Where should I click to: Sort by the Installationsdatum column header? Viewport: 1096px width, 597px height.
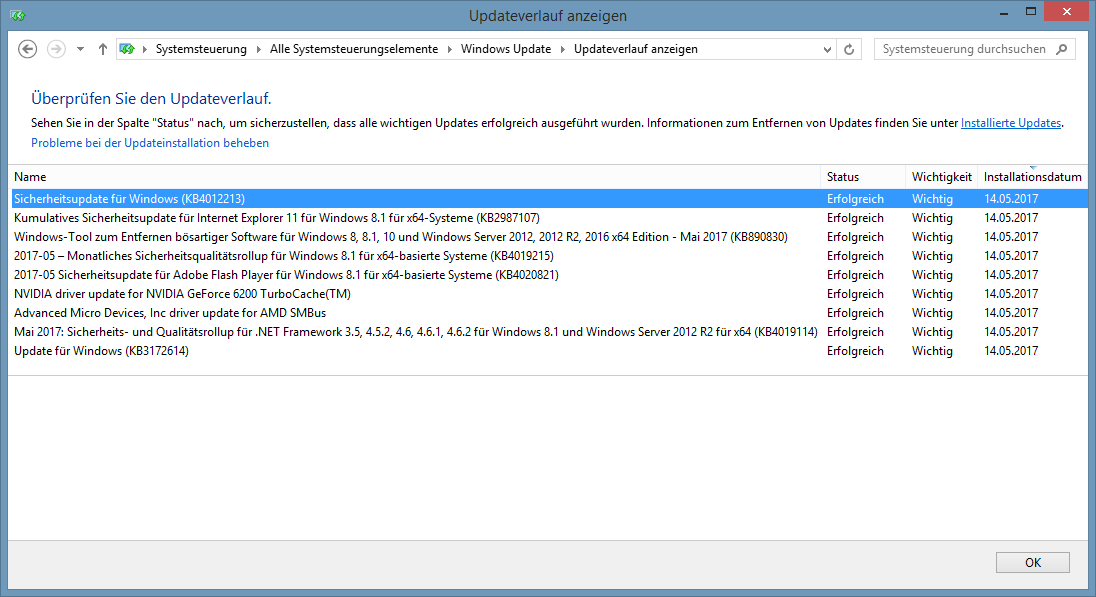click(x=1032, y=177)
